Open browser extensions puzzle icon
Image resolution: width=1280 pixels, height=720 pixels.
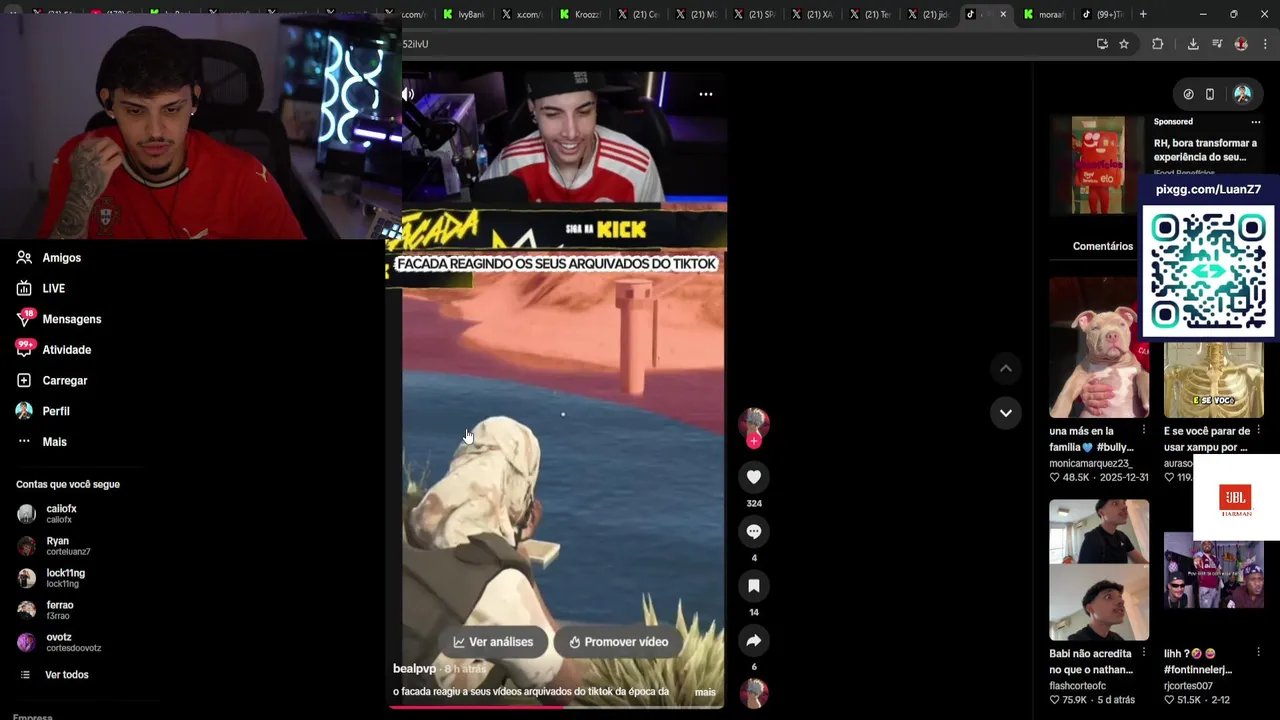tap(1158, 44)
